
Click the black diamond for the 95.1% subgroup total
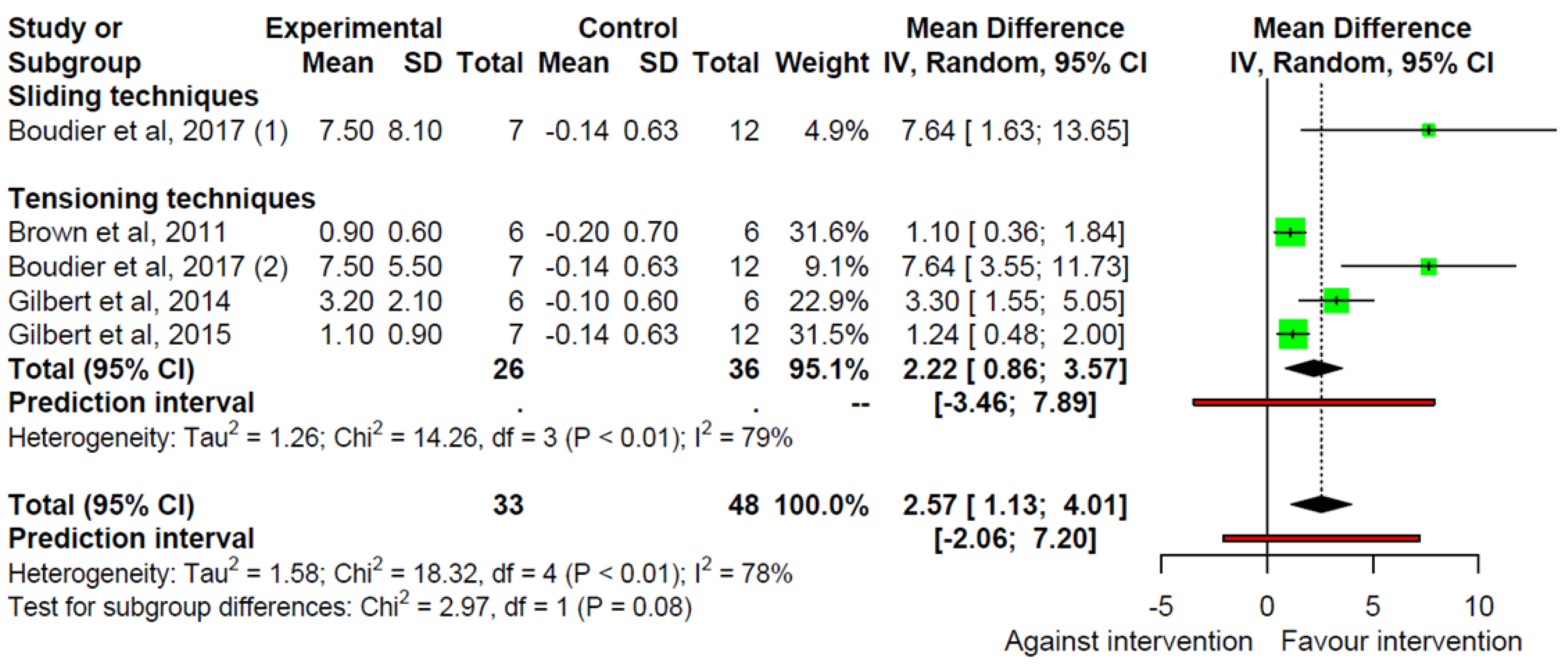pyautogui.click(x=1314, y=368)
